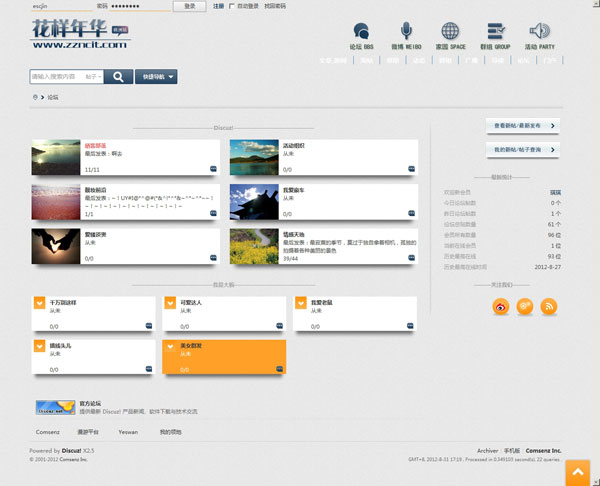Click the search content input box
Viewport: 600px width, 486px height.
(x=57, y=77)
